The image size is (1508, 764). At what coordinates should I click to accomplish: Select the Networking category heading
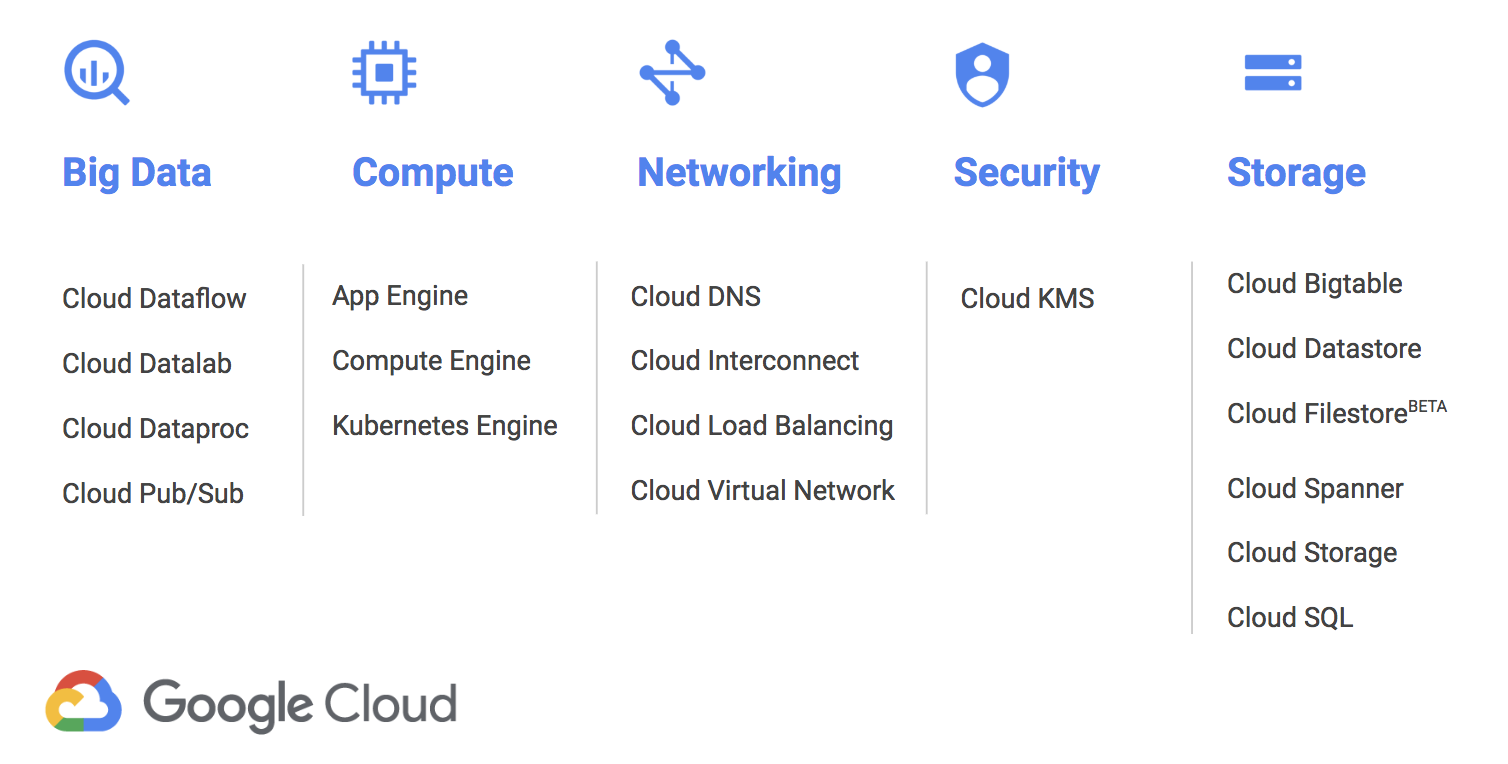click(739, 173)
